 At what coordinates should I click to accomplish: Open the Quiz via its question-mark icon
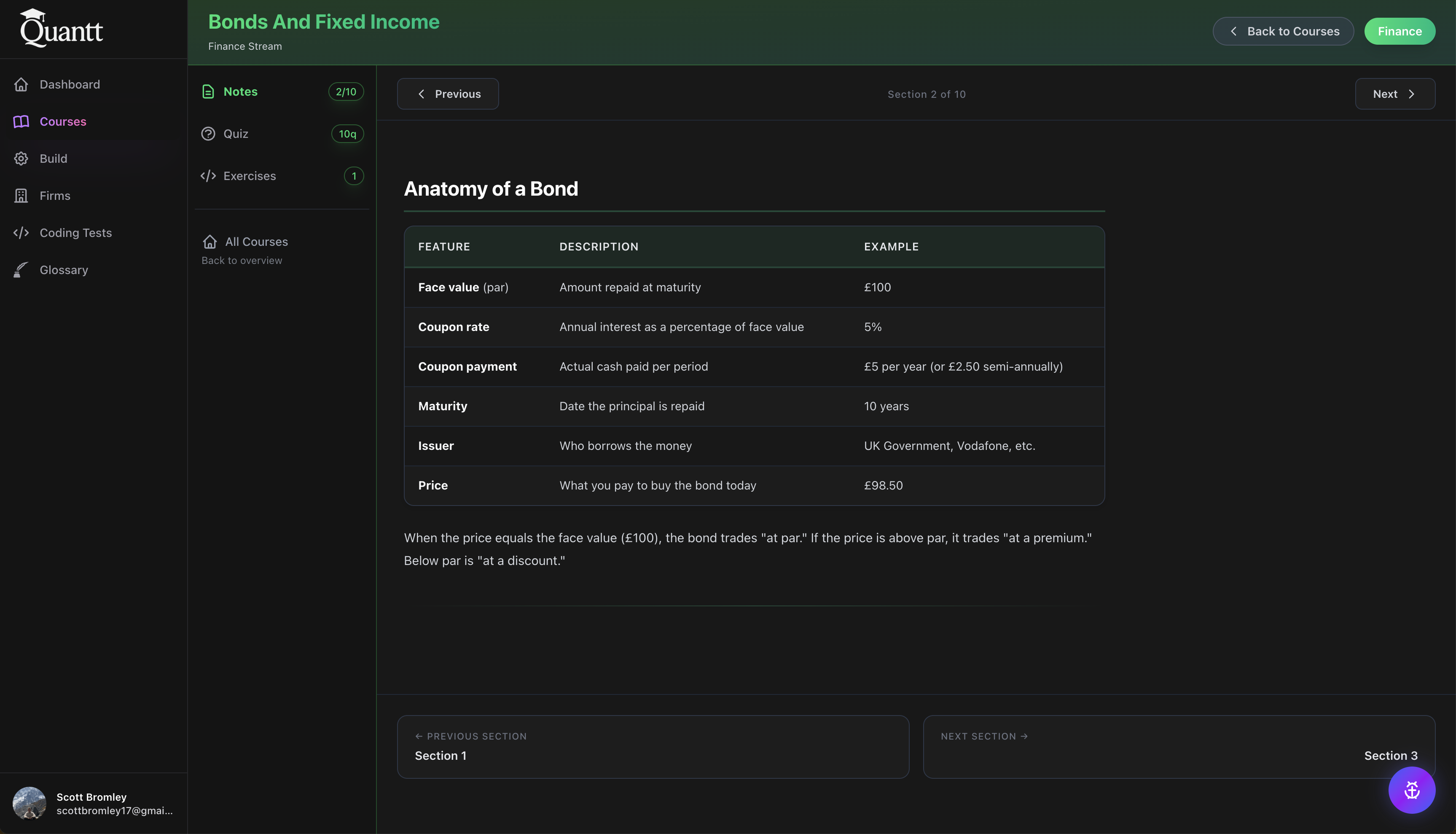pos(208,134)
